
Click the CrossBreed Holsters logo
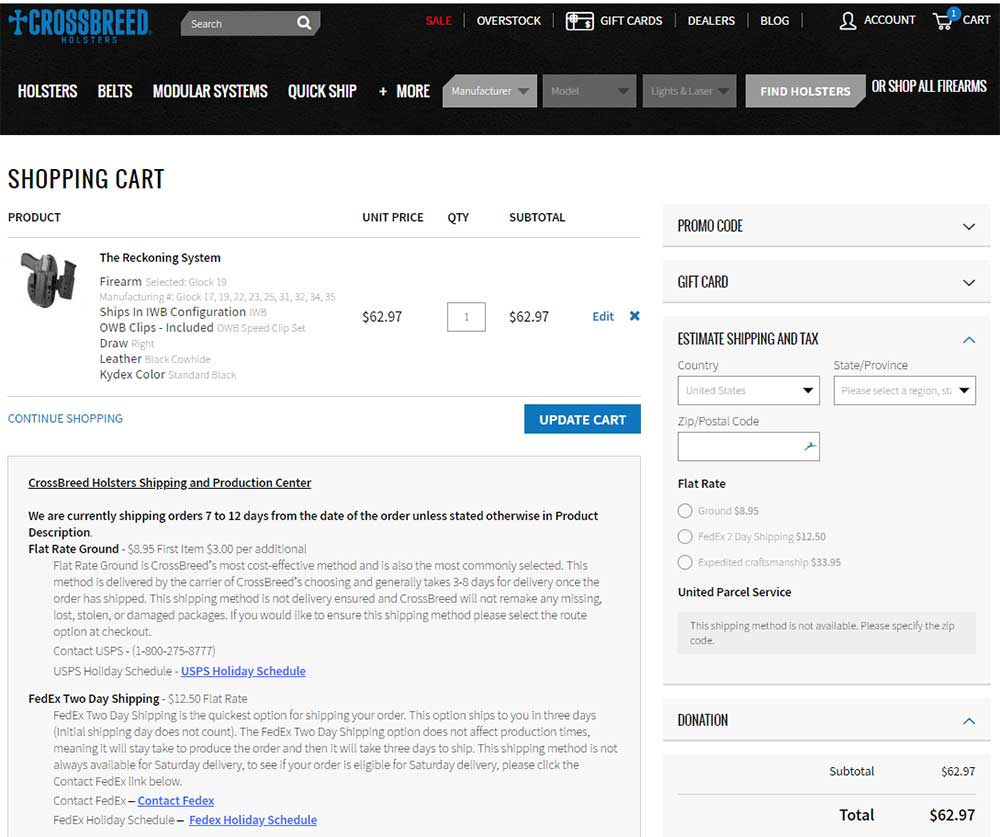79,24
